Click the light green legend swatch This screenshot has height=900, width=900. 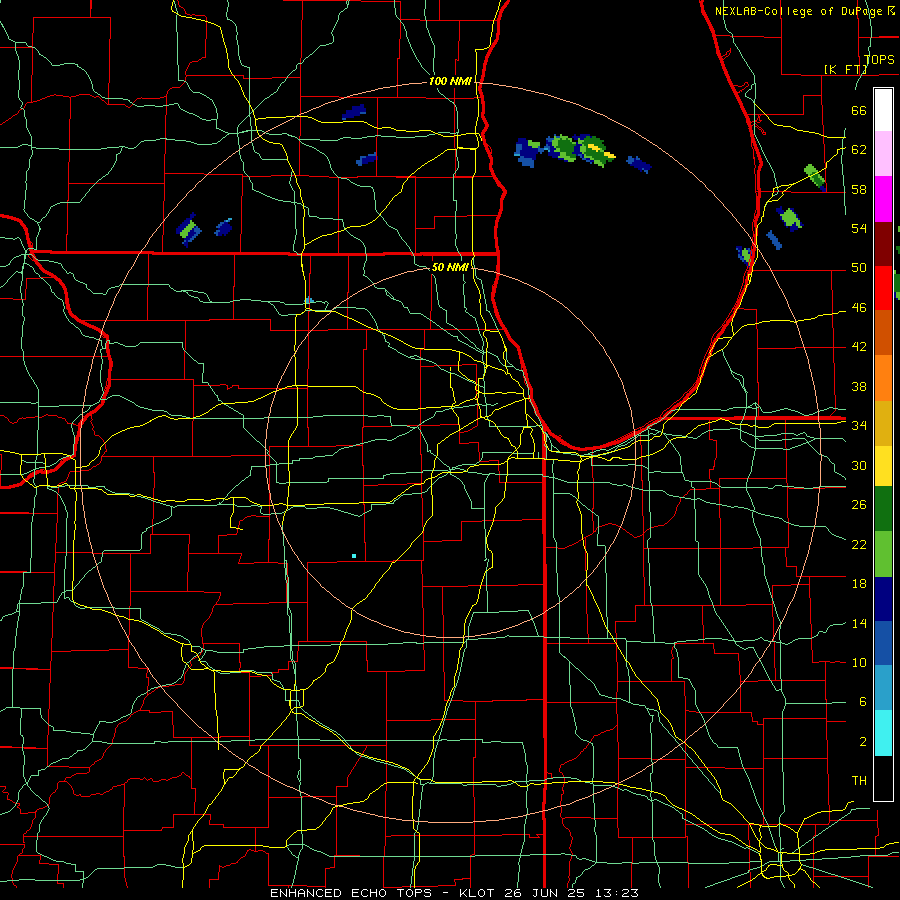(883, 554)
